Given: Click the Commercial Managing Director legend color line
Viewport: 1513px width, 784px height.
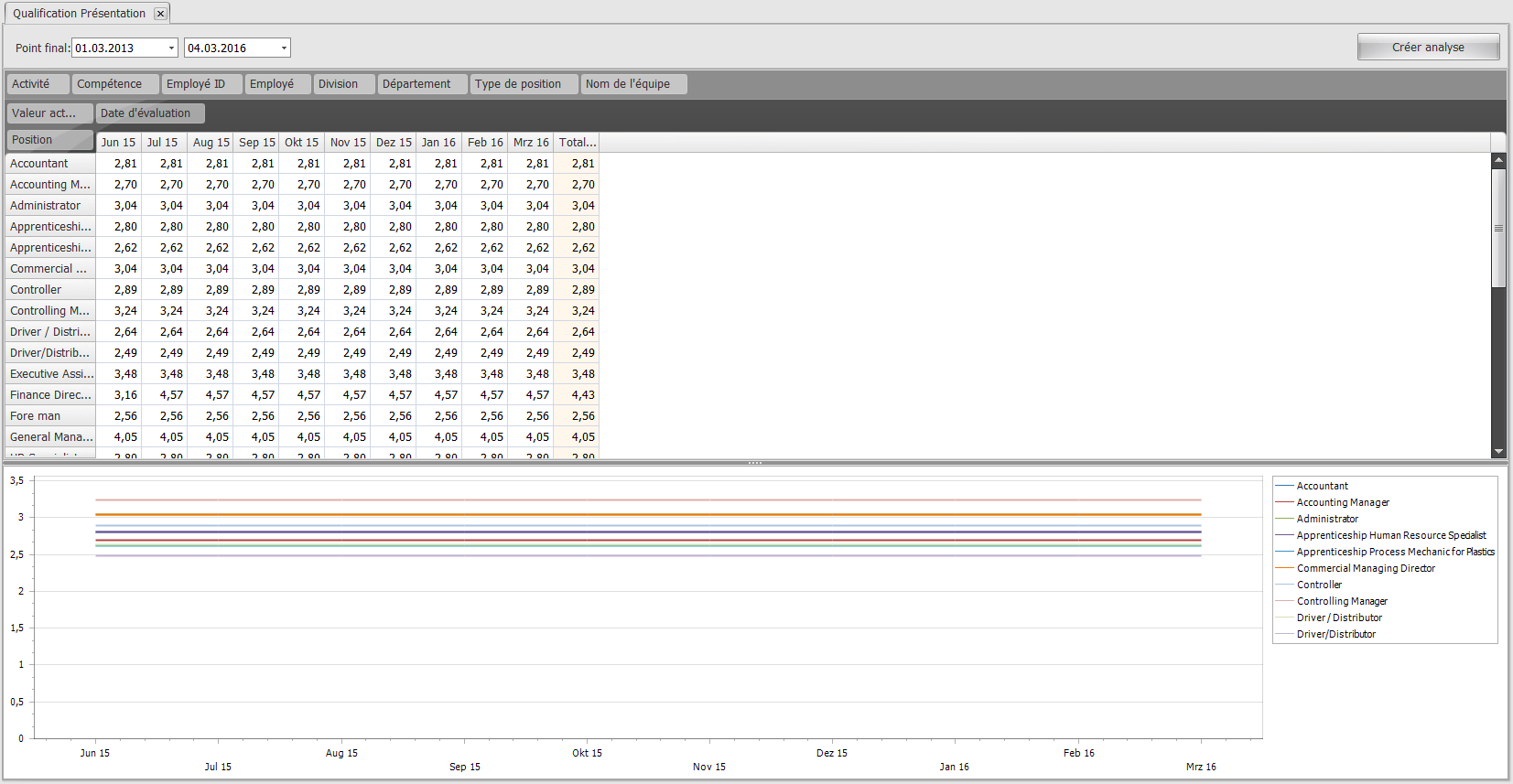Looking at the screenshot, I should click(1283, 569).
